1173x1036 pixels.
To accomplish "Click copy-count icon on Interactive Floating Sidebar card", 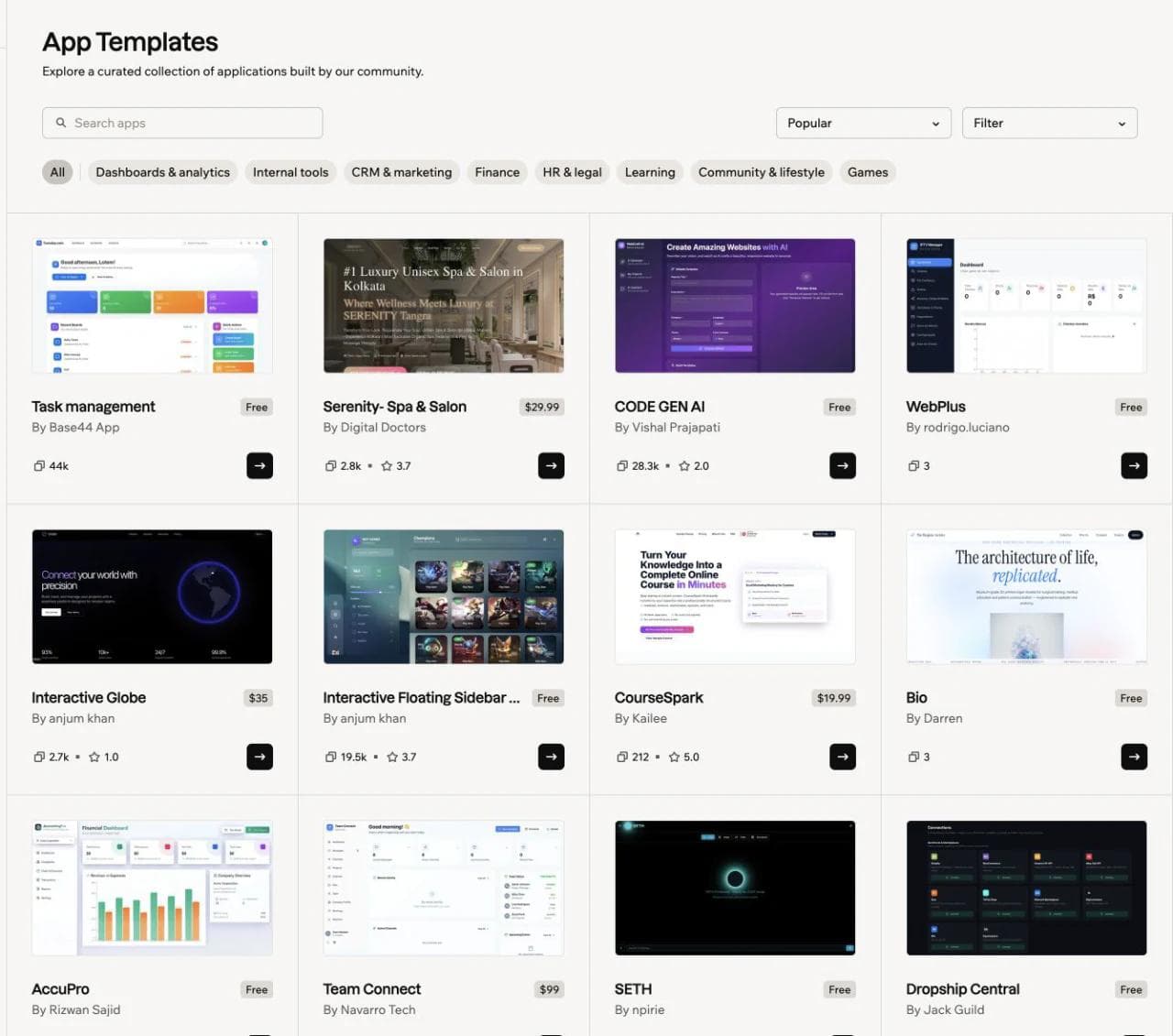I will (x=330, y=757).
